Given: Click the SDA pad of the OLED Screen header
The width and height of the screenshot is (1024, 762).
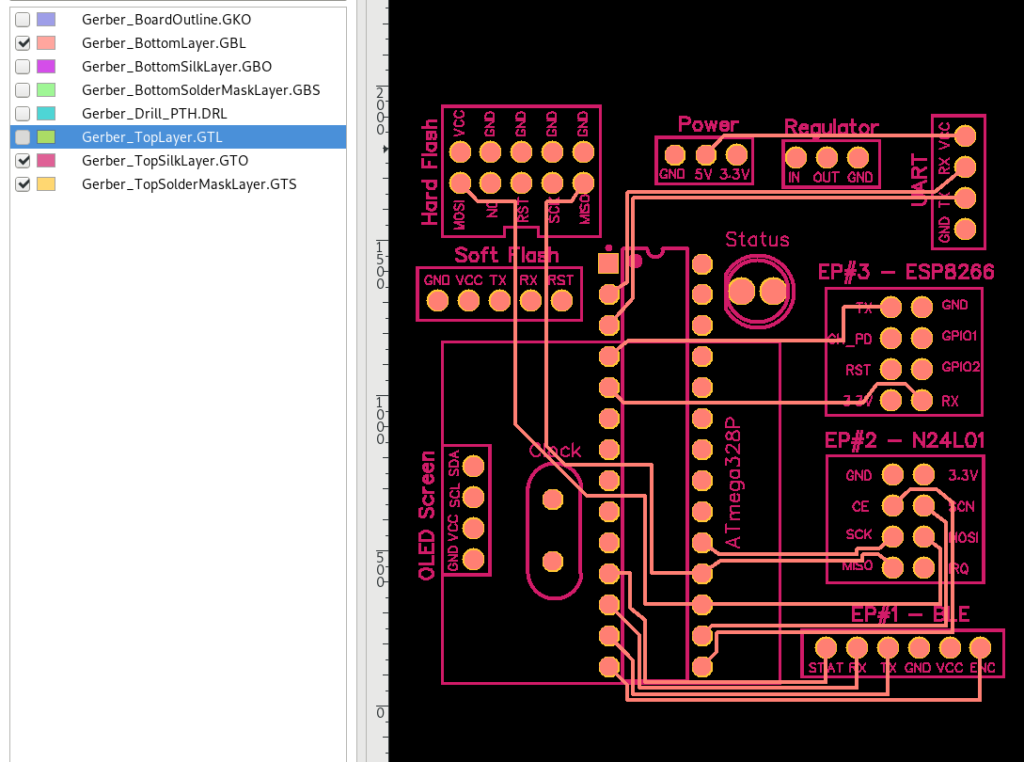Looking at the screenshot, I should [473, 466].
